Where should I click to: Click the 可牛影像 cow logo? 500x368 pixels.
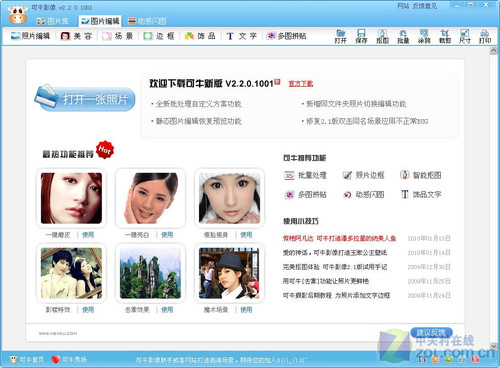(18, 15)
